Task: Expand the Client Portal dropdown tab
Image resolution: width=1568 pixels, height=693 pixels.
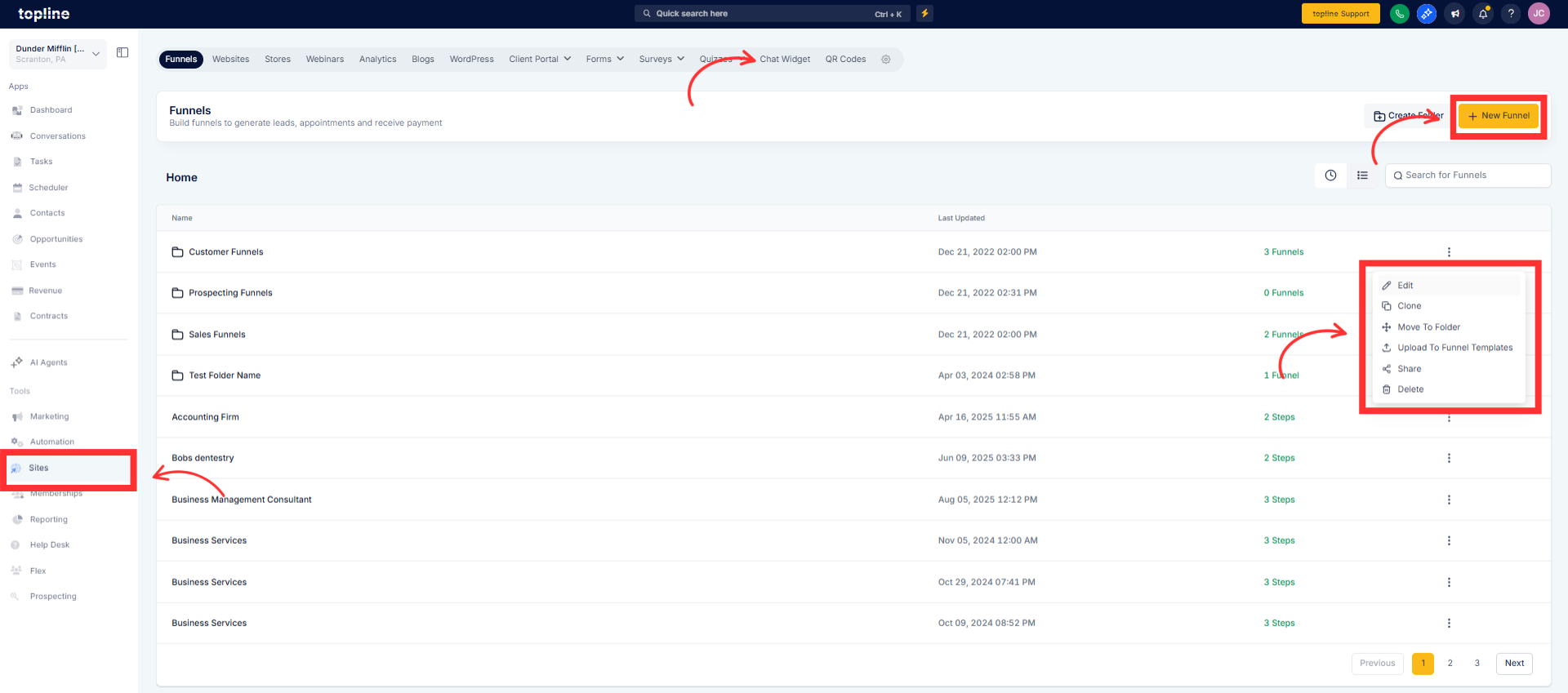Action: click(x=540, y=60)
